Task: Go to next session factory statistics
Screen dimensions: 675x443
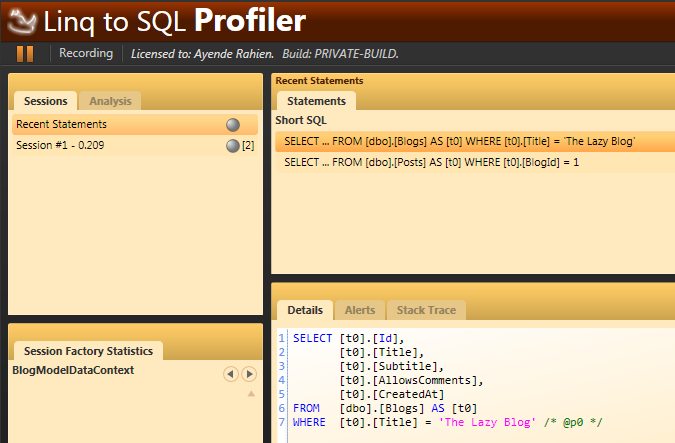Action: pyautogui.click(x=249, y=374)
